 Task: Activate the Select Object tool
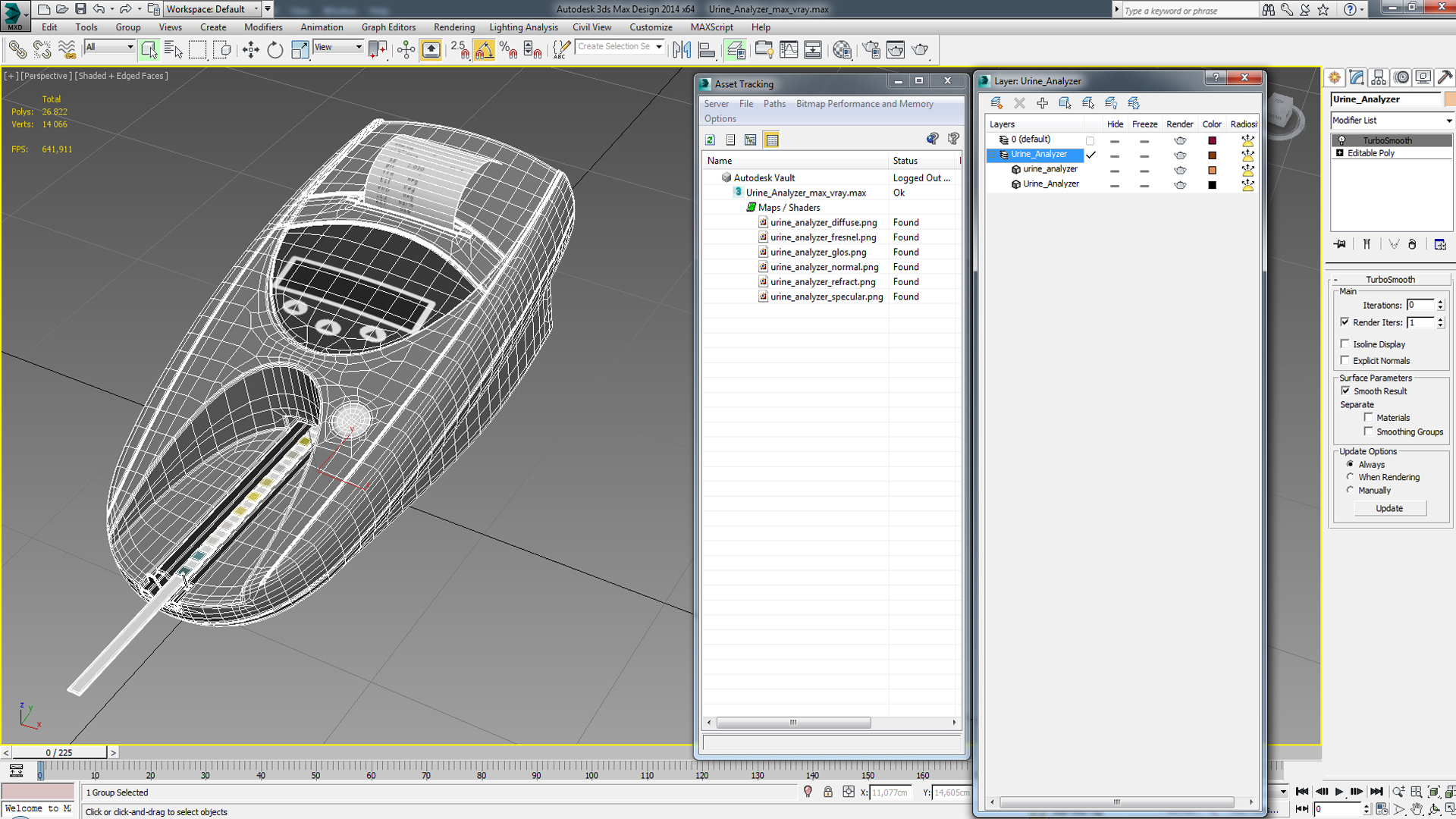click(x=149, y=50)
